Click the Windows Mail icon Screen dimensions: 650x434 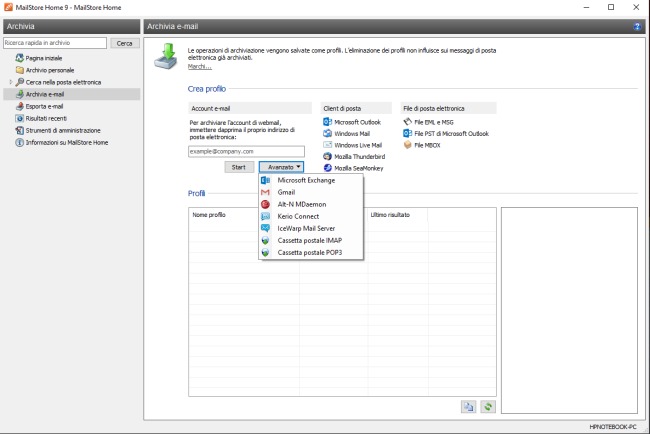coord(327,133)
